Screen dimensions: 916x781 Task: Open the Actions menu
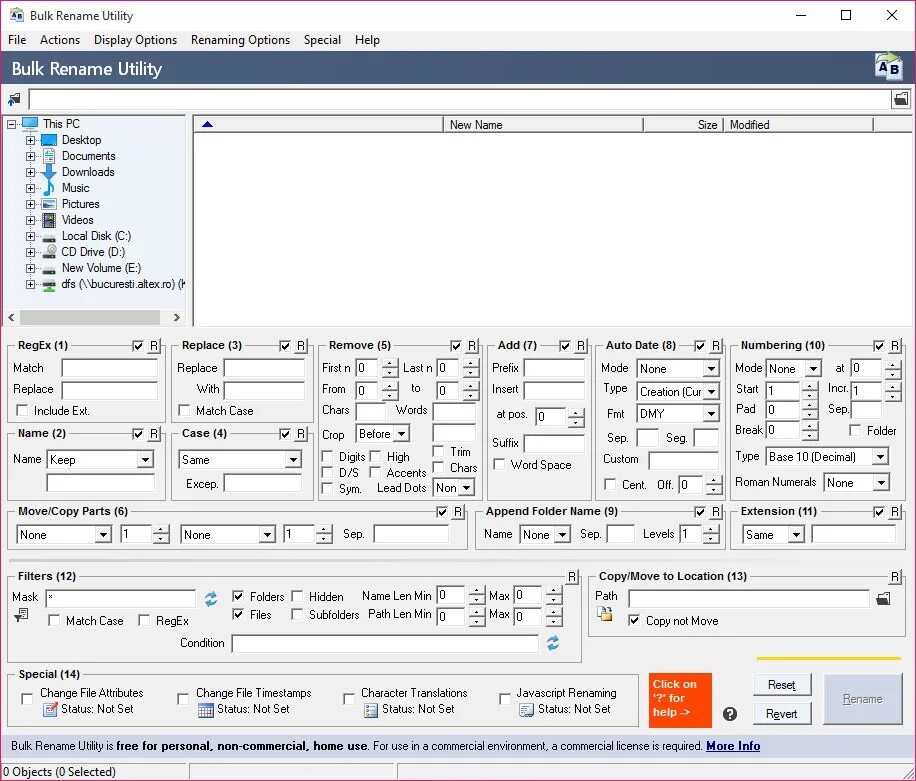(60, 40)
